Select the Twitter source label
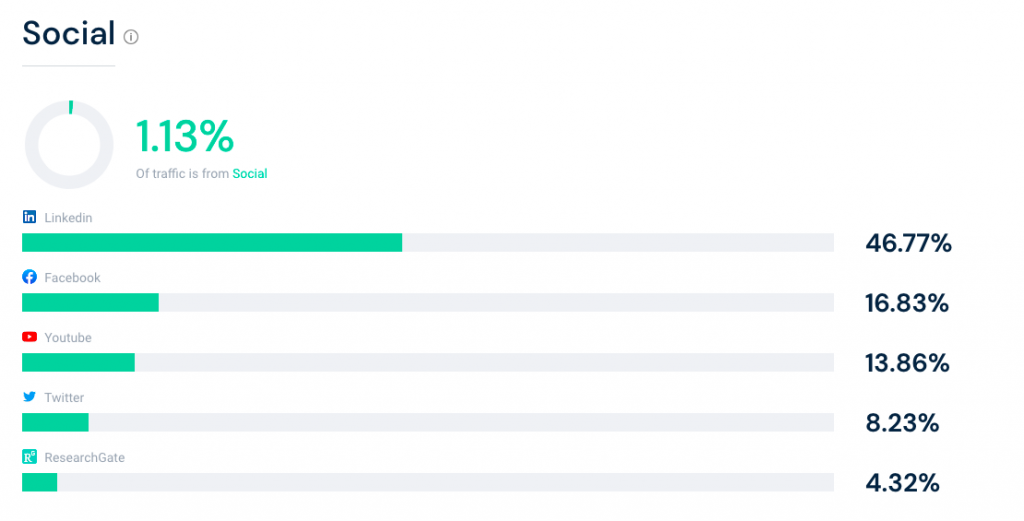Viewport: 1024px width, 521px height. [64, 398]
